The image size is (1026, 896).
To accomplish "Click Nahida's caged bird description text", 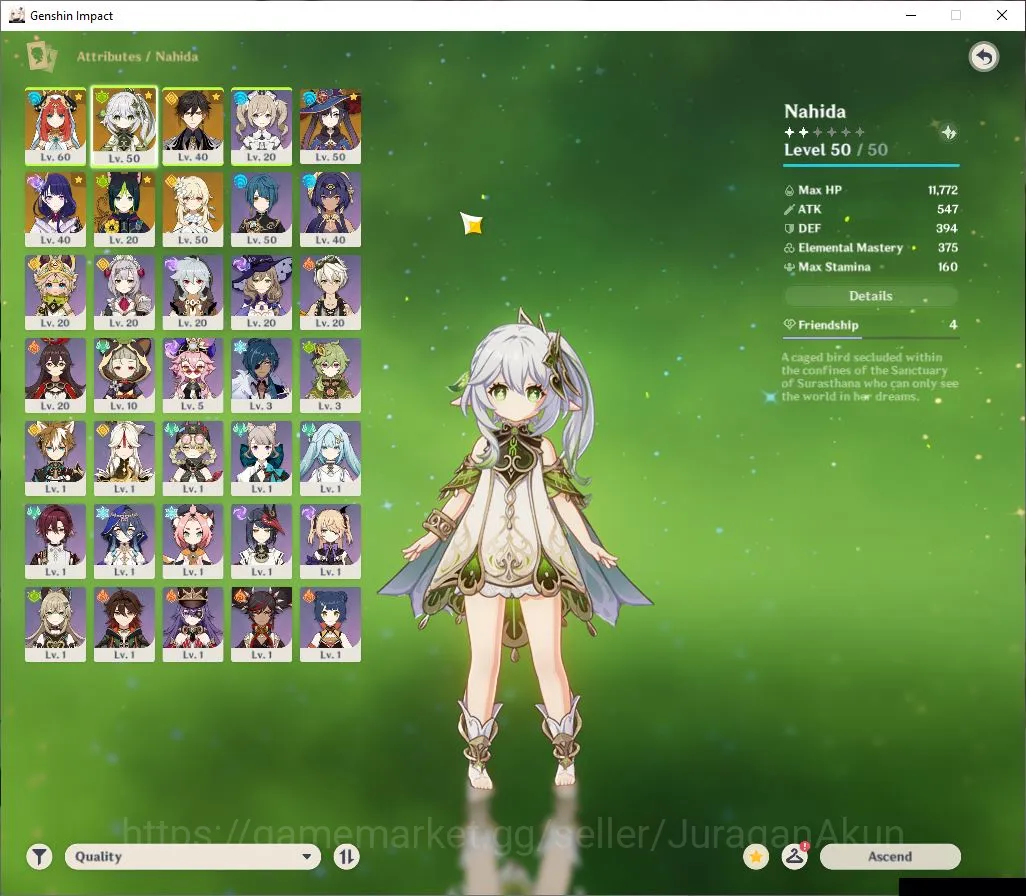I will click(x=869, y=376).
